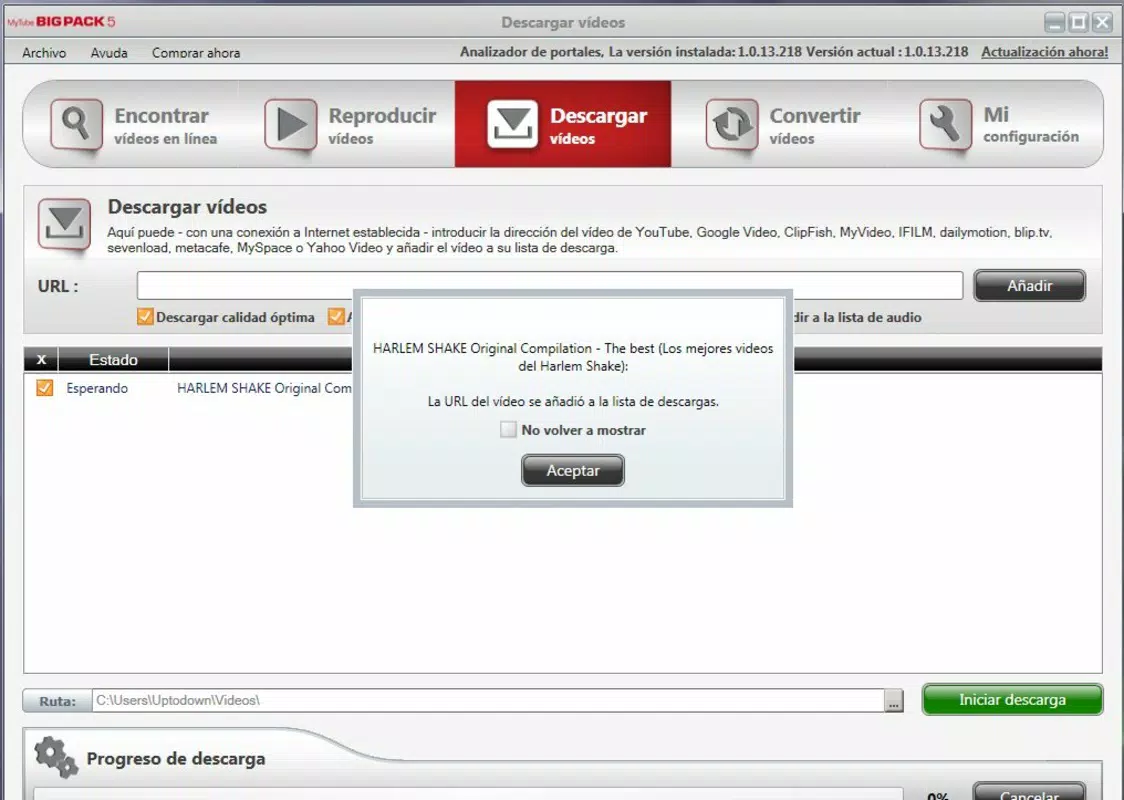Select the Descargar vídeos tab label

point(599,125)
